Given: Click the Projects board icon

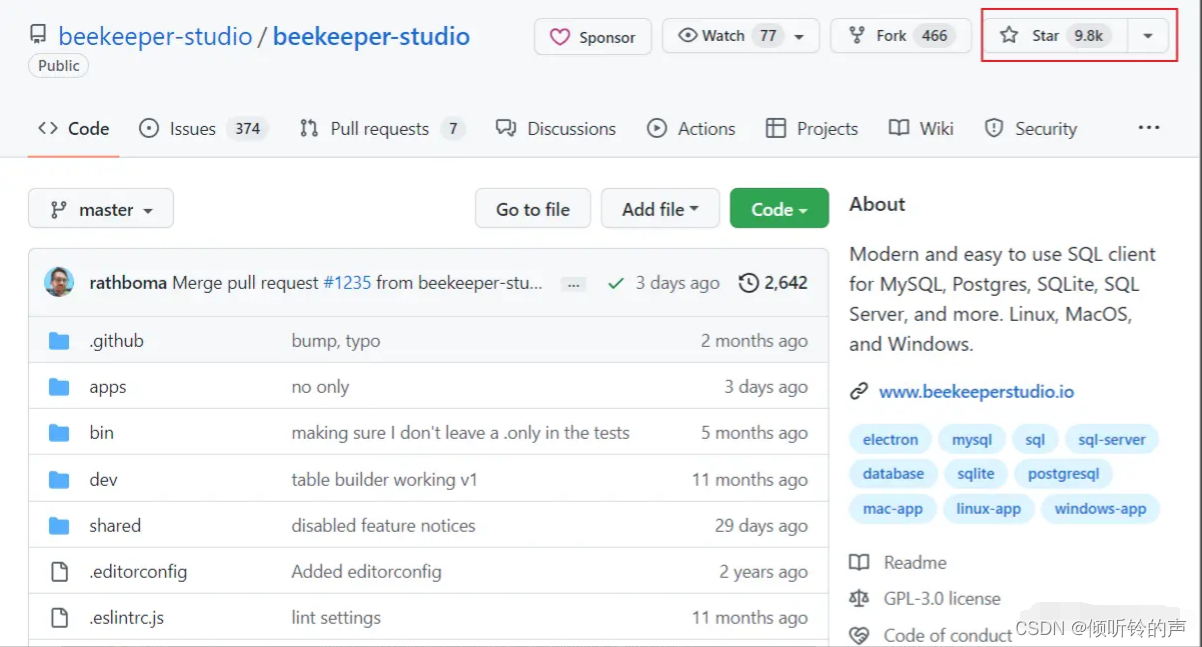Looking at the screenshot, I should click(775, 128).
